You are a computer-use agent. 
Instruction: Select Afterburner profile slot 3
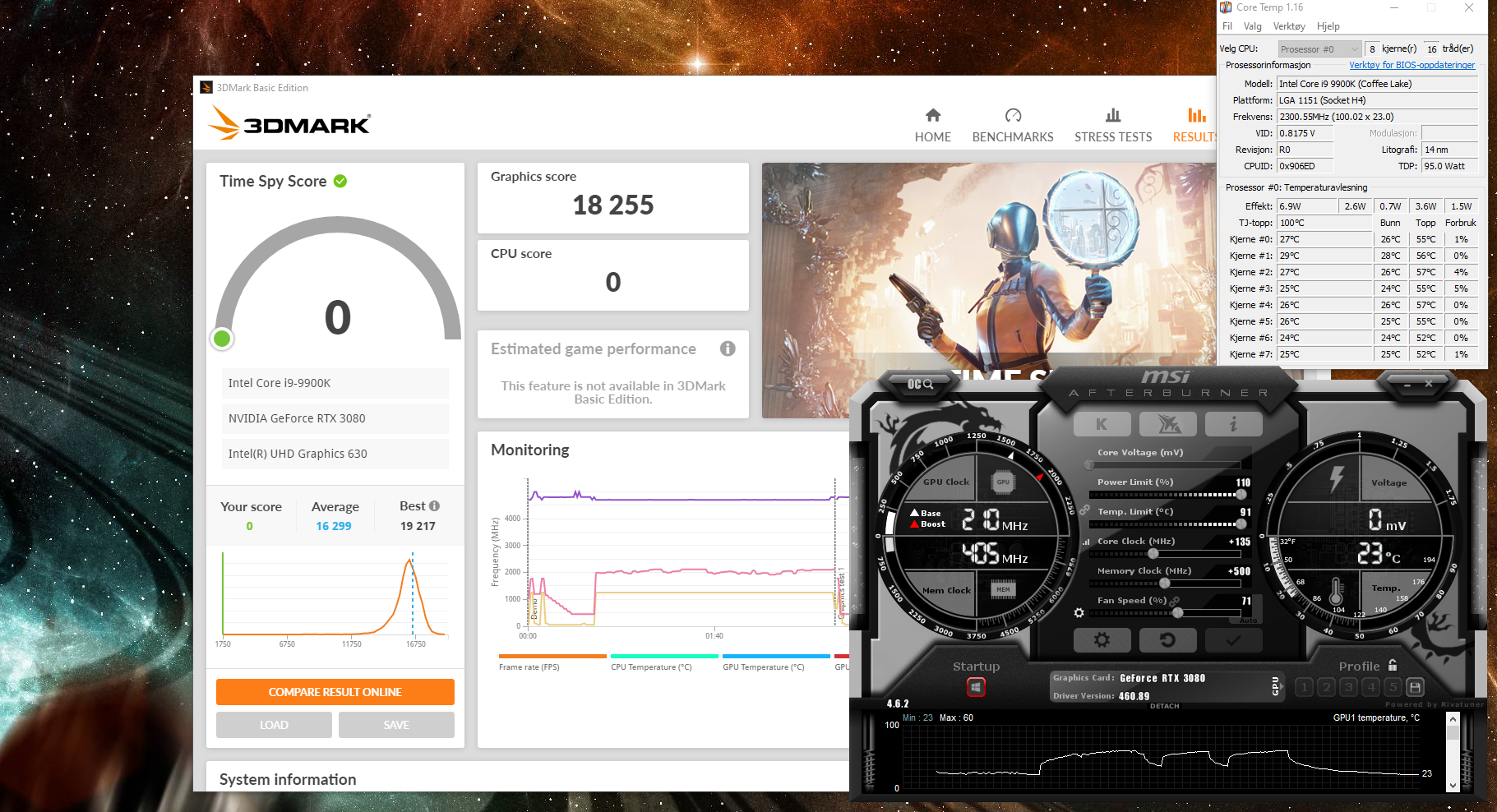coord(1348,687)
